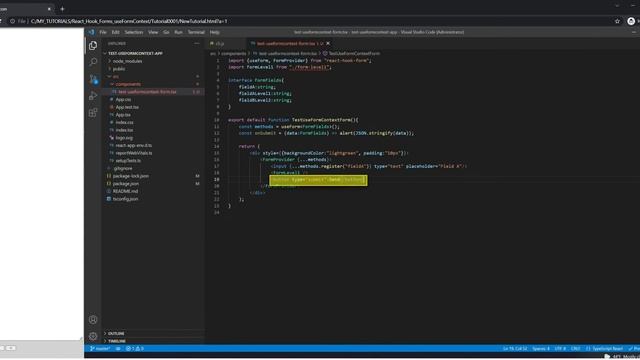Bookmark page with browser star icon
Screen dimensions: 640x360
coord(617,21)
